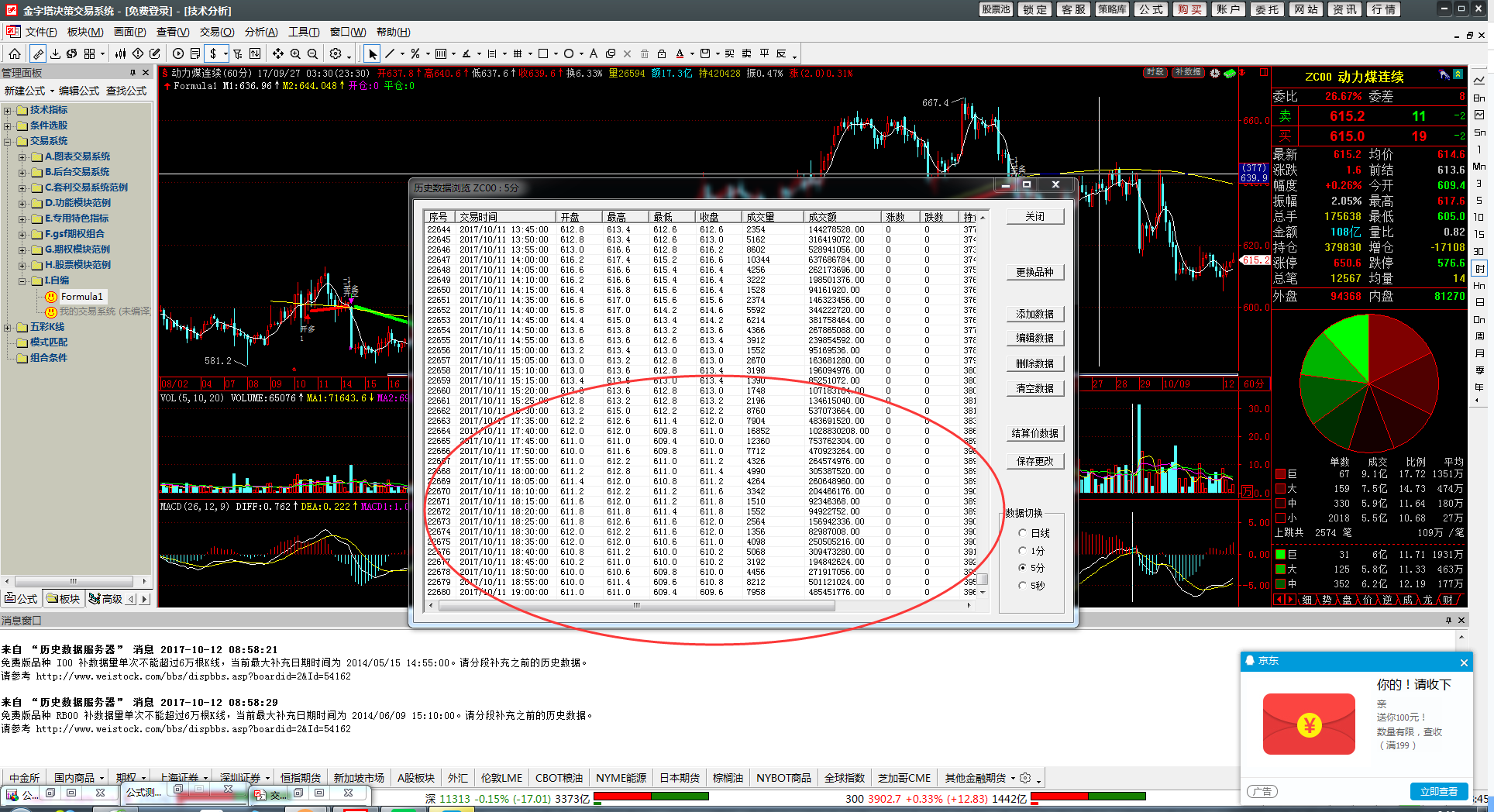Image resolution: width=1494 pixels, height=812 pixels.
Task: Select the line drawing tool
Action: (390, 53)
